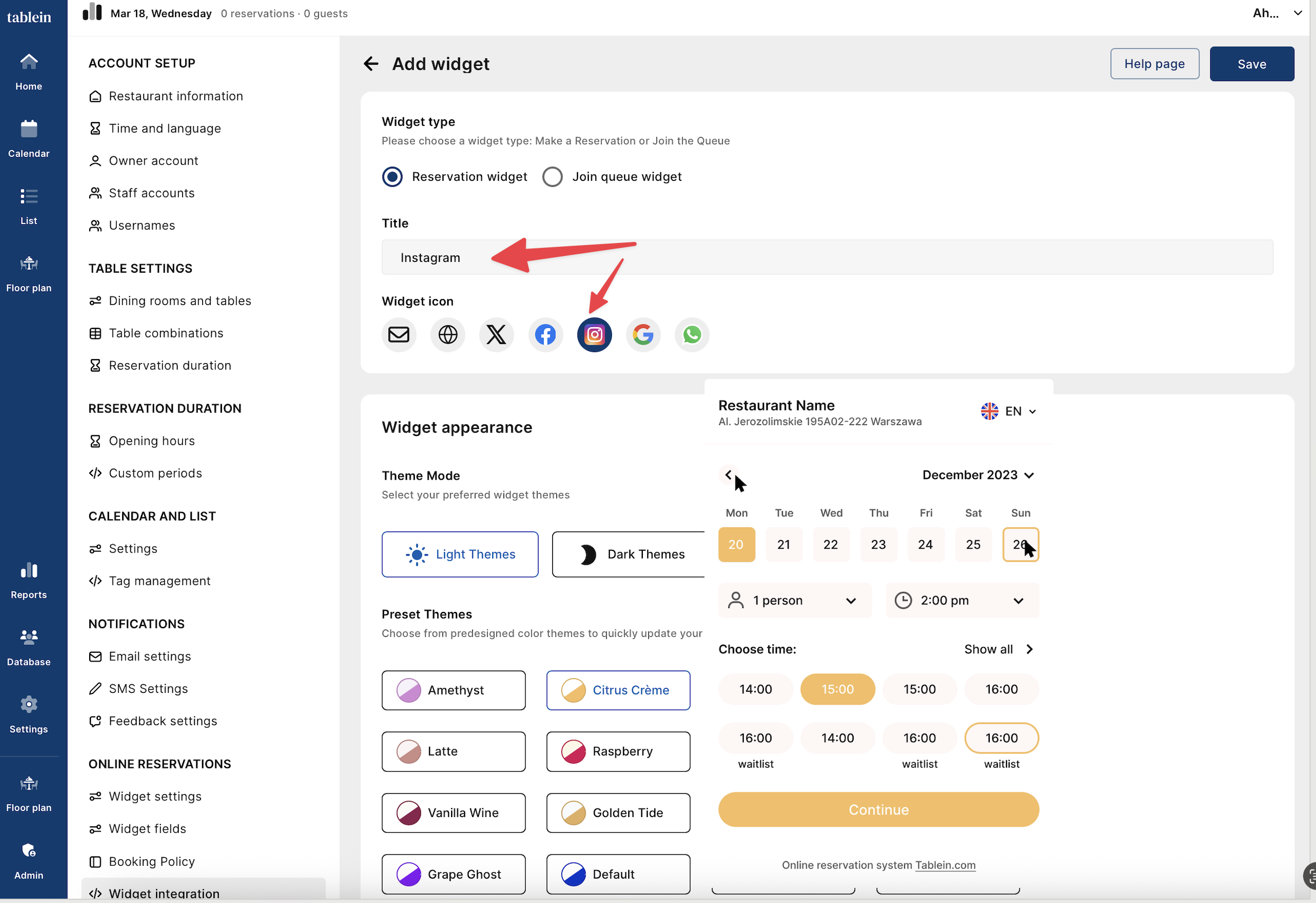Go to Restaurant information settings

(176, 96)
